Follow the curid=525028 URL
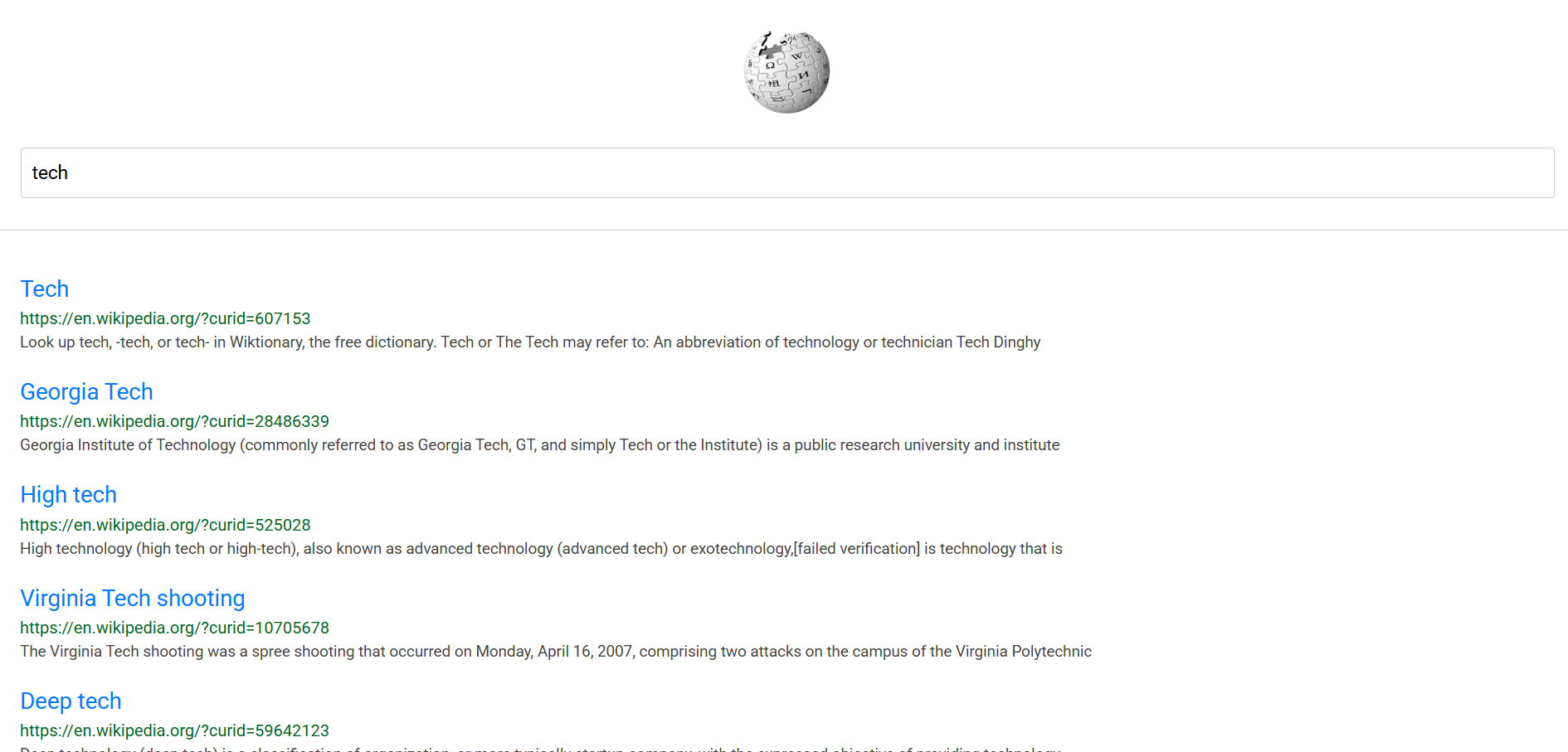This screenshot has height=752, width=1568. point(165,525)
